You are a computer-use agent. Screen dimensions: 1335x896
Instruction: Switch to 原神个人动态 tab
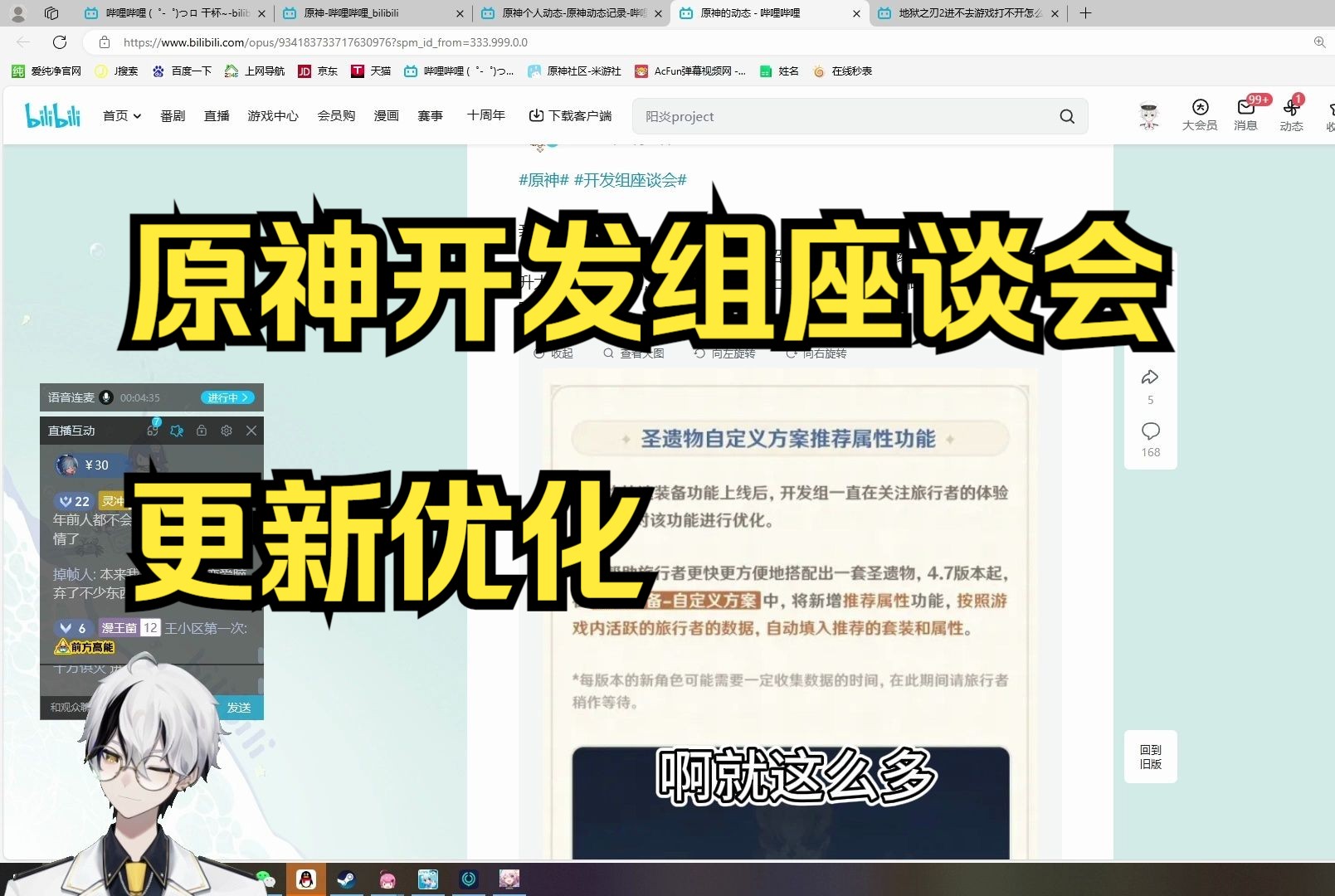click(571, 13)
